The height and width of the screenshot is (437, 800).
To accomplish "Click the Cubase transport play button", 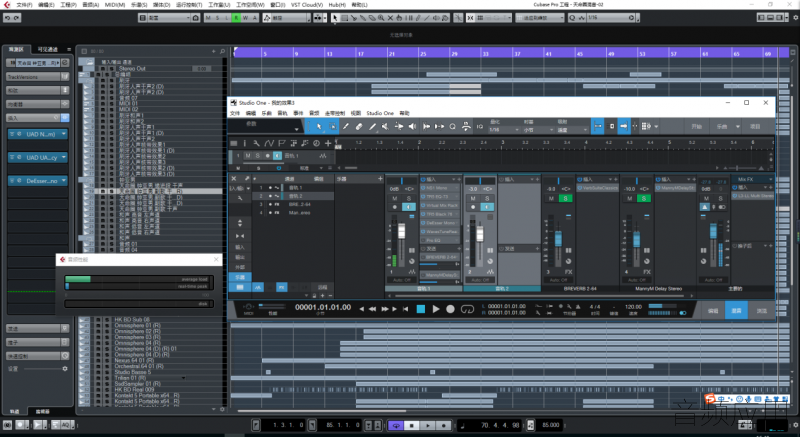I will [428, 425].
